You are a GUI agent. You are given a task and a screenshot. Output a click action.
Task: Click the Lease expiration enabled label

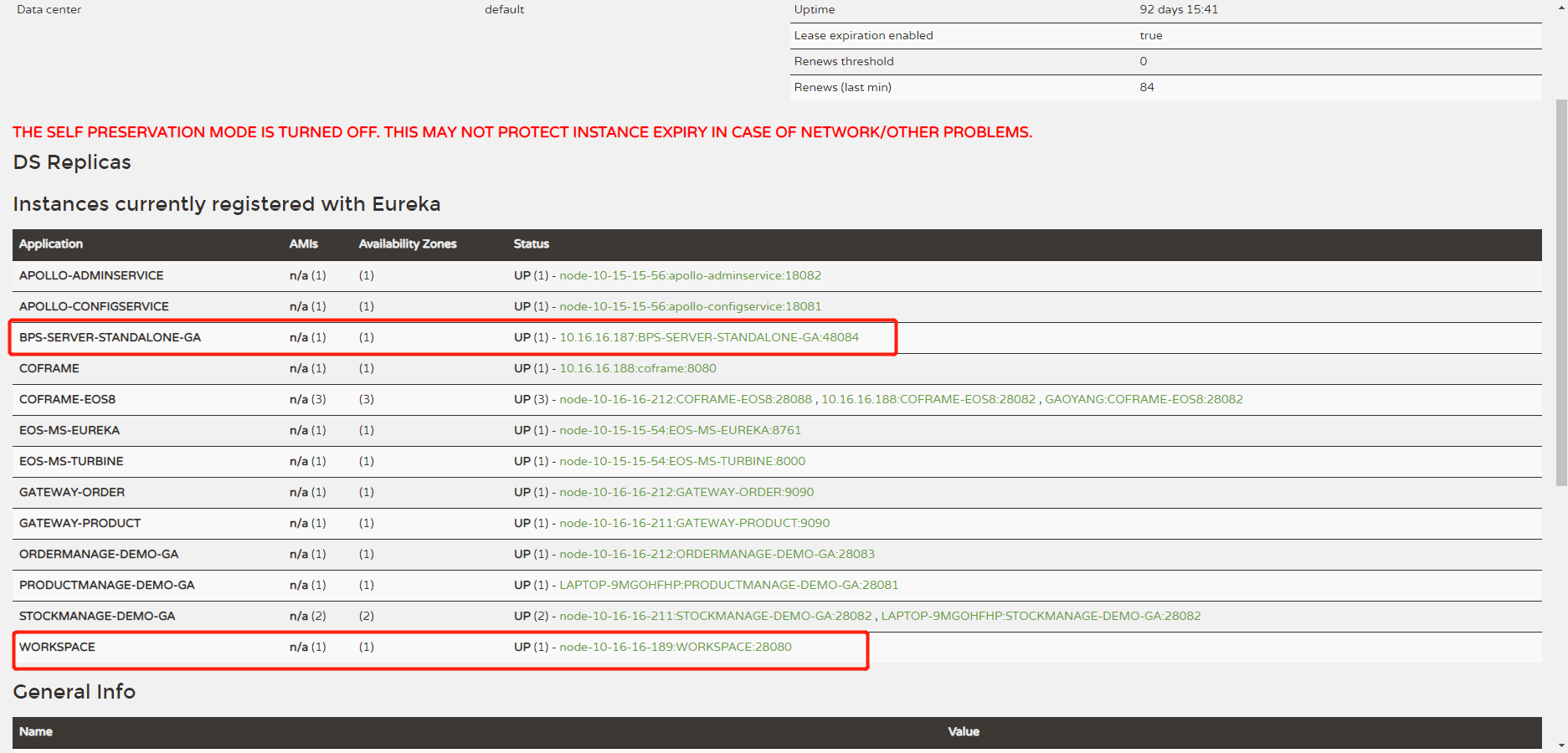click(863, 35)
